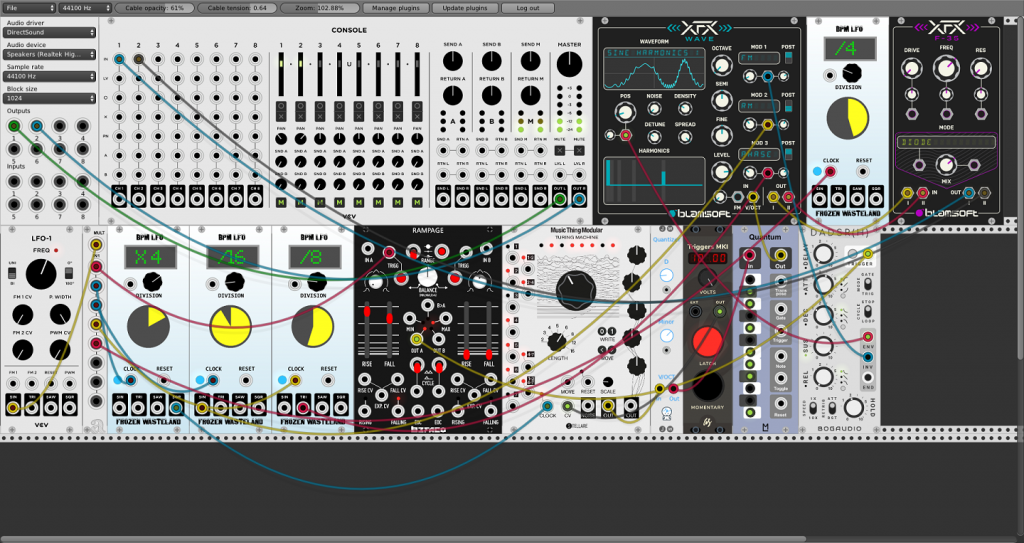Viewport: 1024px width, 543px height.
Task: Click the Console SEND A knob
Action: [453, 61]
